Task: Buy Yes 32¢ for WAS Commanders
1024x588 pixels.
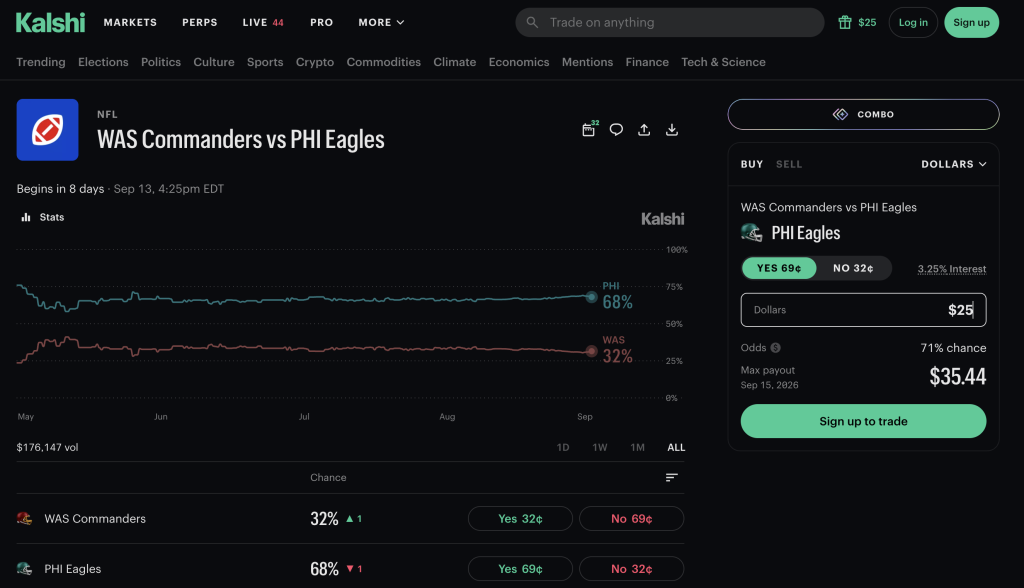Action: (x=520, y=518)
